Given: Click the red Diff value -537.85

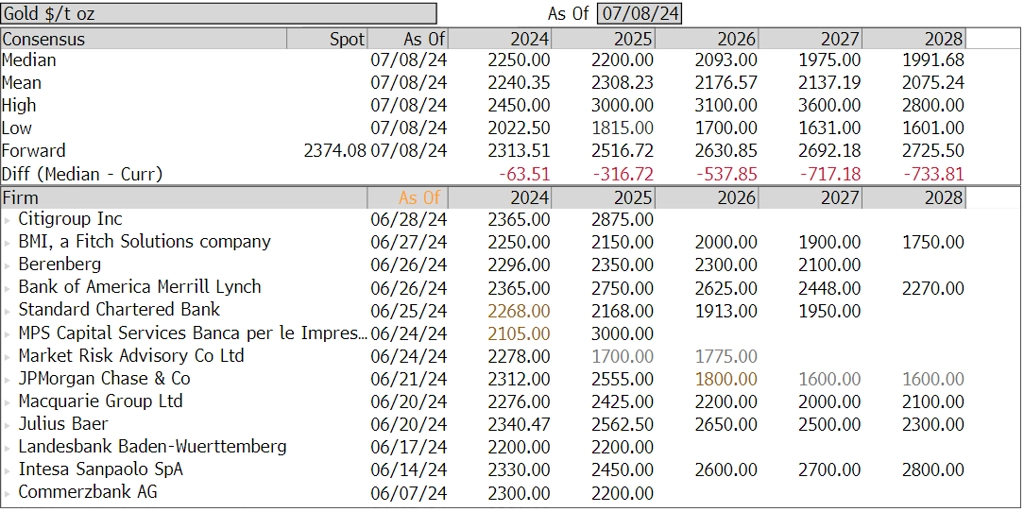Looking at the screenshot, I should [x=726, y=174].
